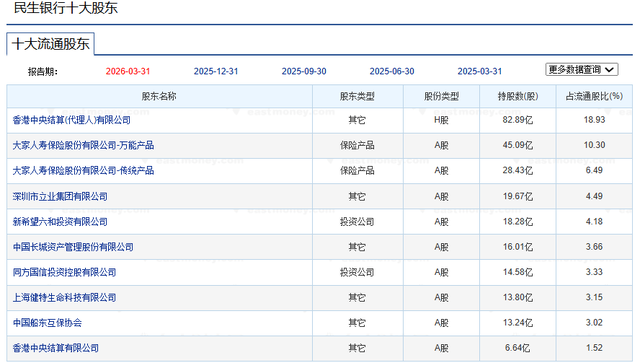This screenshot has height=363, width=640.
Task: Open 新希望六和投资有限公司 shareholder link
Action: (60, 222)
